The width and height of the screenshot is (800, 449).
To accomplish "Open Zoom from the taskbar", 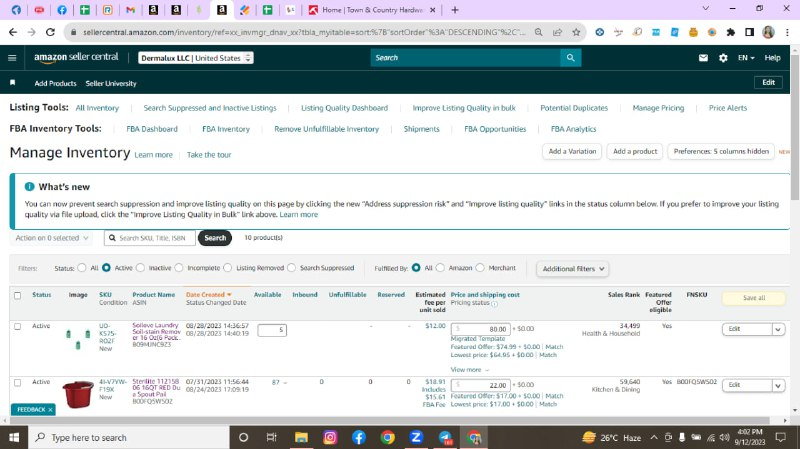I will pos(416,437).
